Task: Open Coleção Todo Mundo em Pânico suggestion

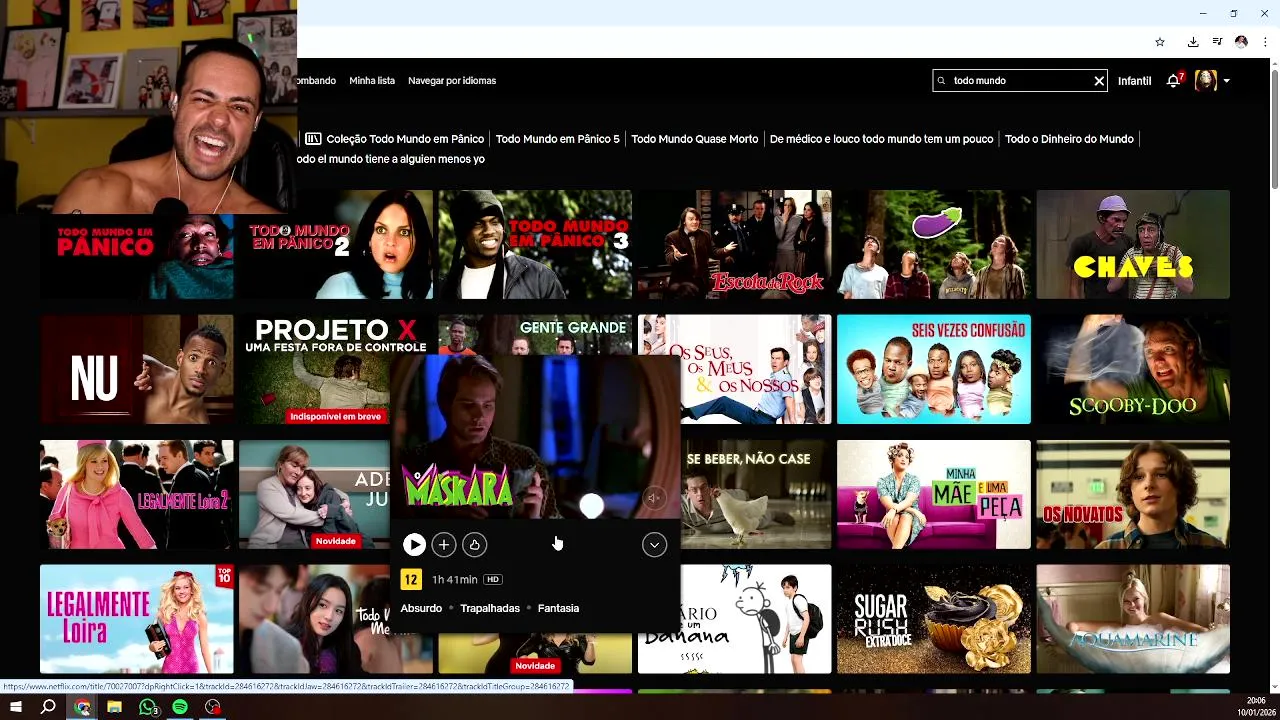Action: [405, 139]
